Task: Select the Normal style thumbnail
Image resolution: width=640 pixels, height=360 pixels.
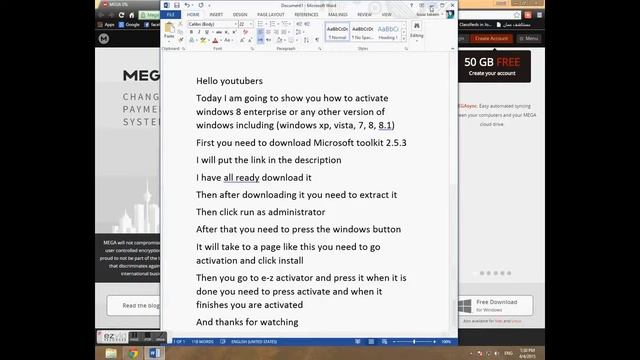Action: pyautogui.click(x=337, y=32)
